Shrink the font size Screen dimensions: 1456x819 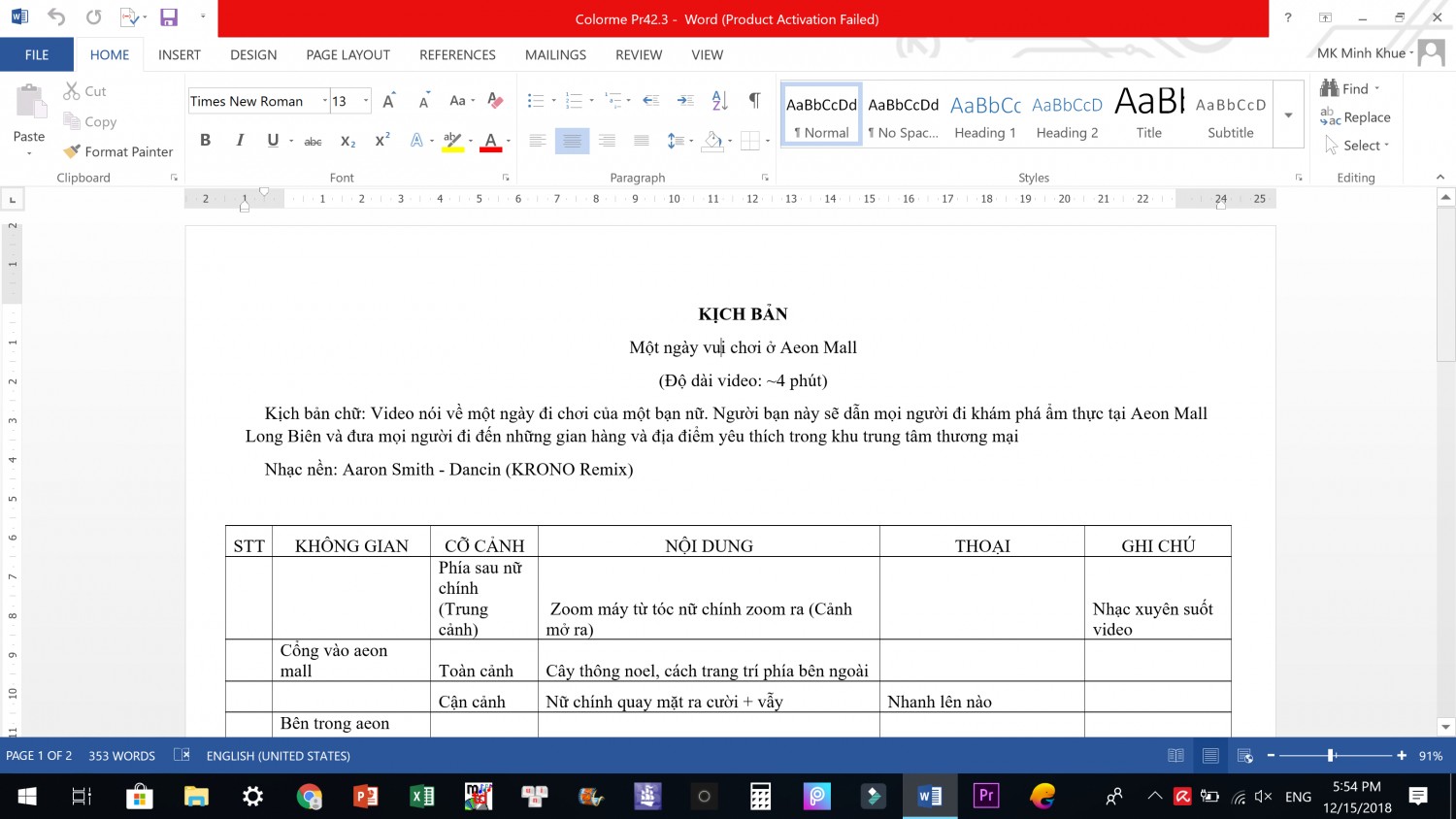[x=424, y=101]
